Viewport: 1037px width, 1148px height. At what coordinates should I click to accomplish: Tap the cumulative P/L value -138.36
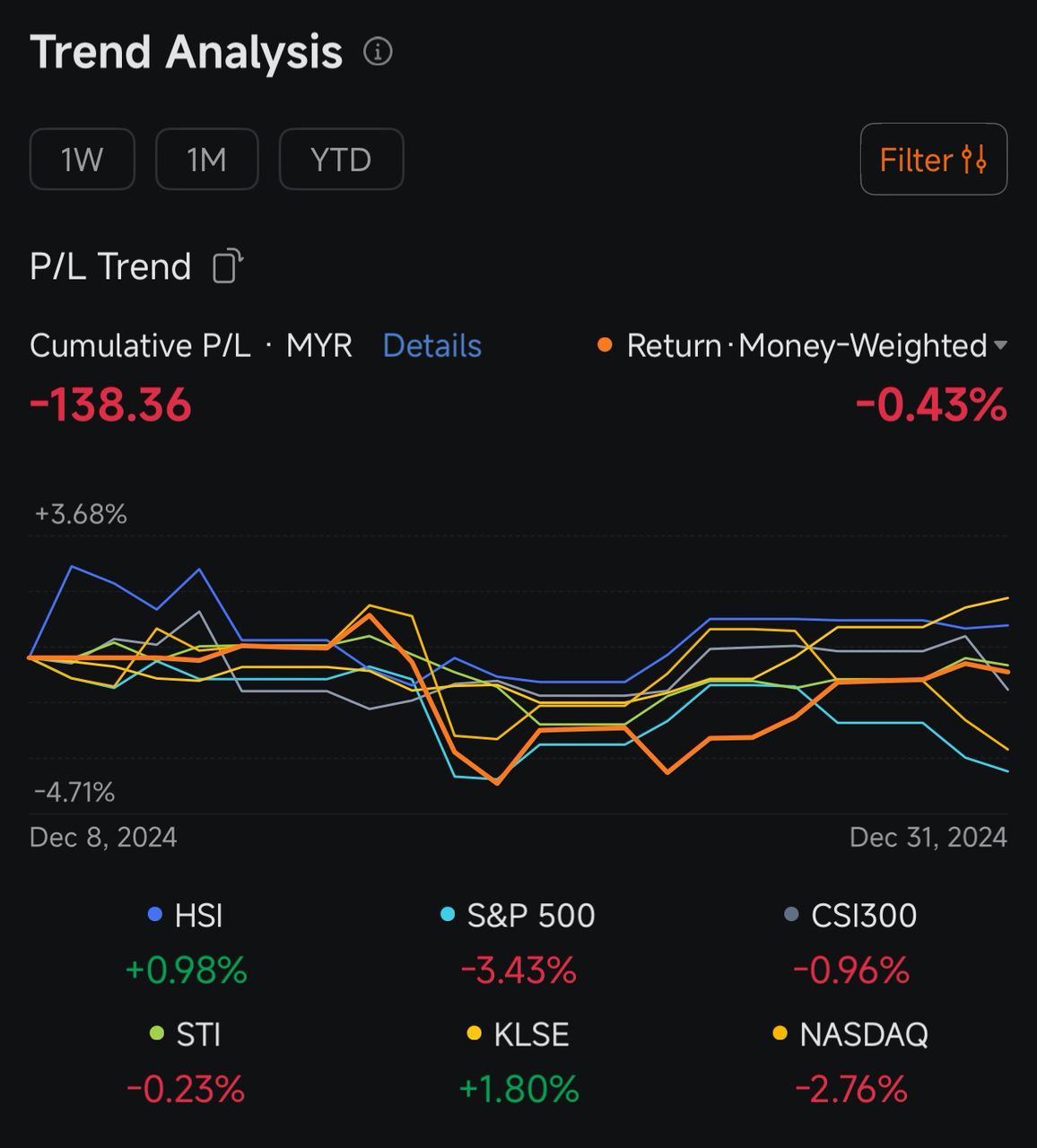[110, 404]
